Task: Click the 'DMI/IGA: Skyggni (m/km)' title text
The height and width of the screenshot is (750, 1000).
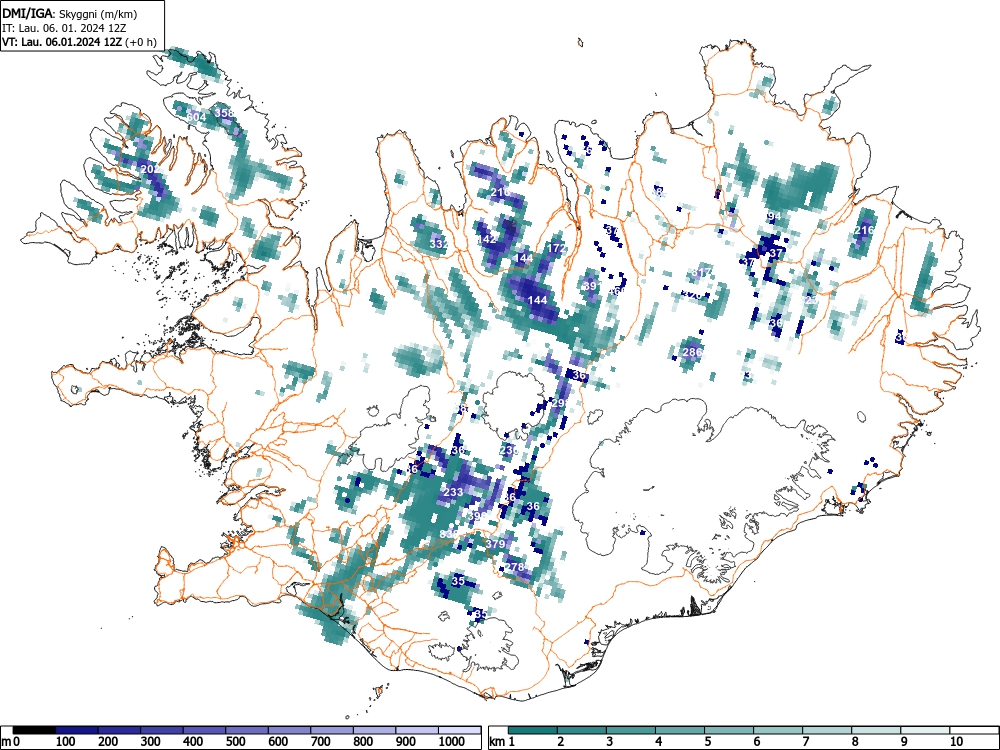Action: [70, 13]
